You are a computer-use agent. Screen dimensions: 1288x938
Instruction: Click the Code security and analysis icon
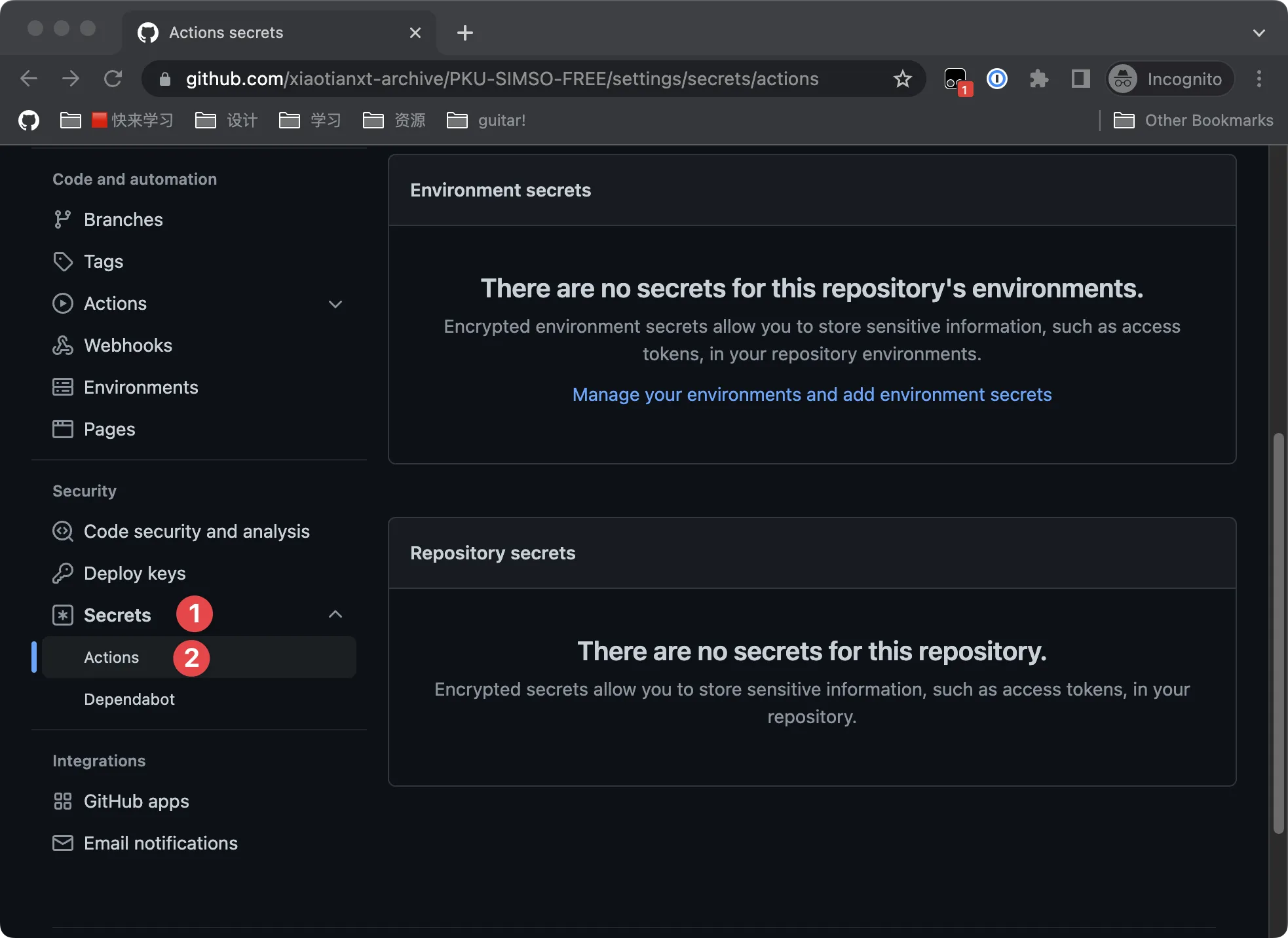click(x=63, y=531)
